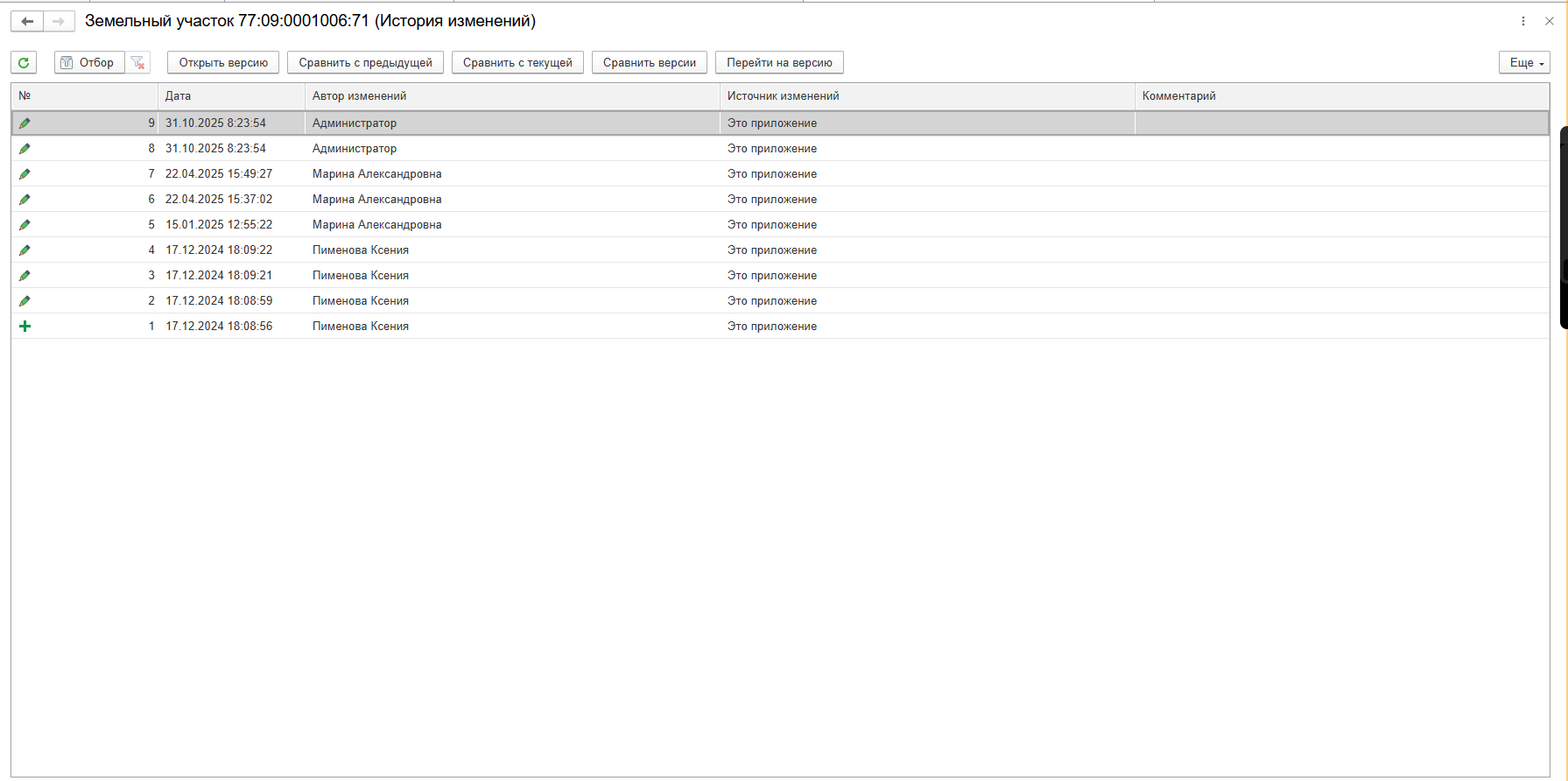Click Пименова Ксения in version 1 row
The image size is (1568, 781).
(x=361, y=327)
